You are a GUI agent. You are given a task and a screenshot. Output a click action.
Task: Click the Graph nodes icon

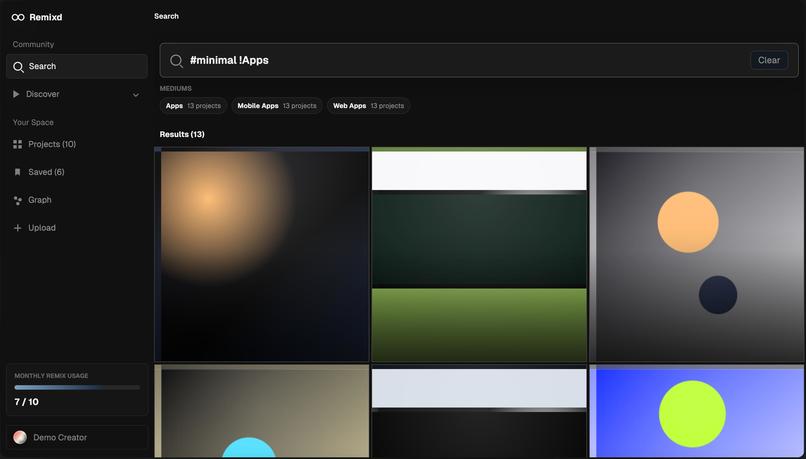(x=17, y=200)
